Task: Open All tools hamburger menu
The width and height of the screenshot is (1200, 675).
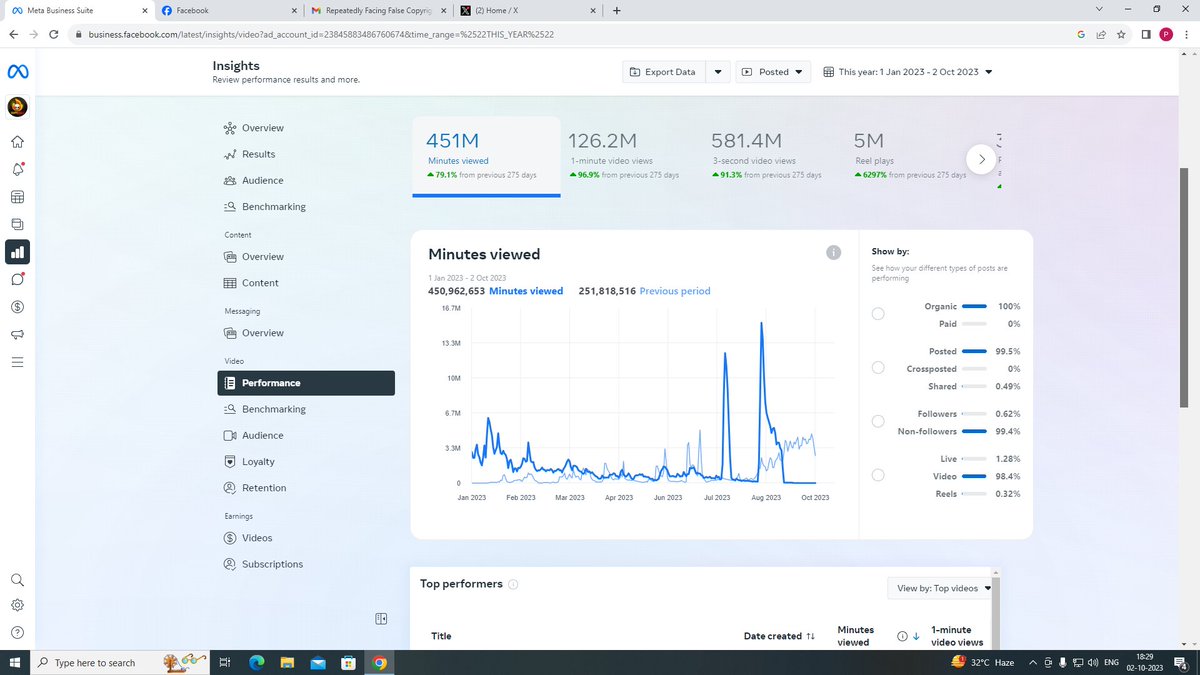Action: pos(17,361)
